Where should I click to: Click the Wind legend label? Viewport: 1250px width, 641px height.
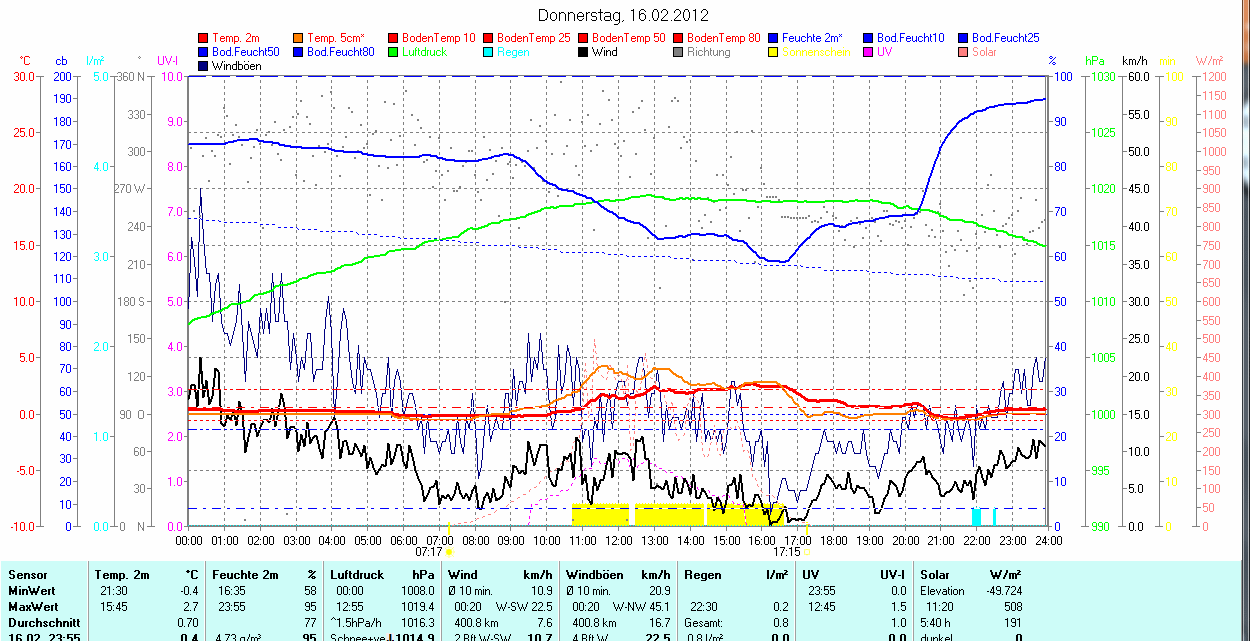tap(604, 52)
